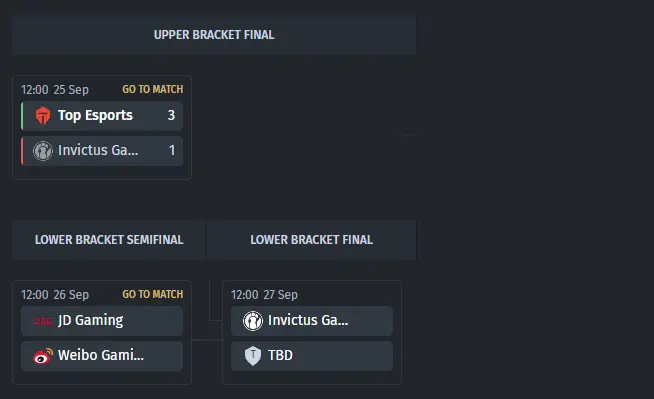Click the TBD team row
The height and width of the screenshot is (399, 654).
point(312,356)
